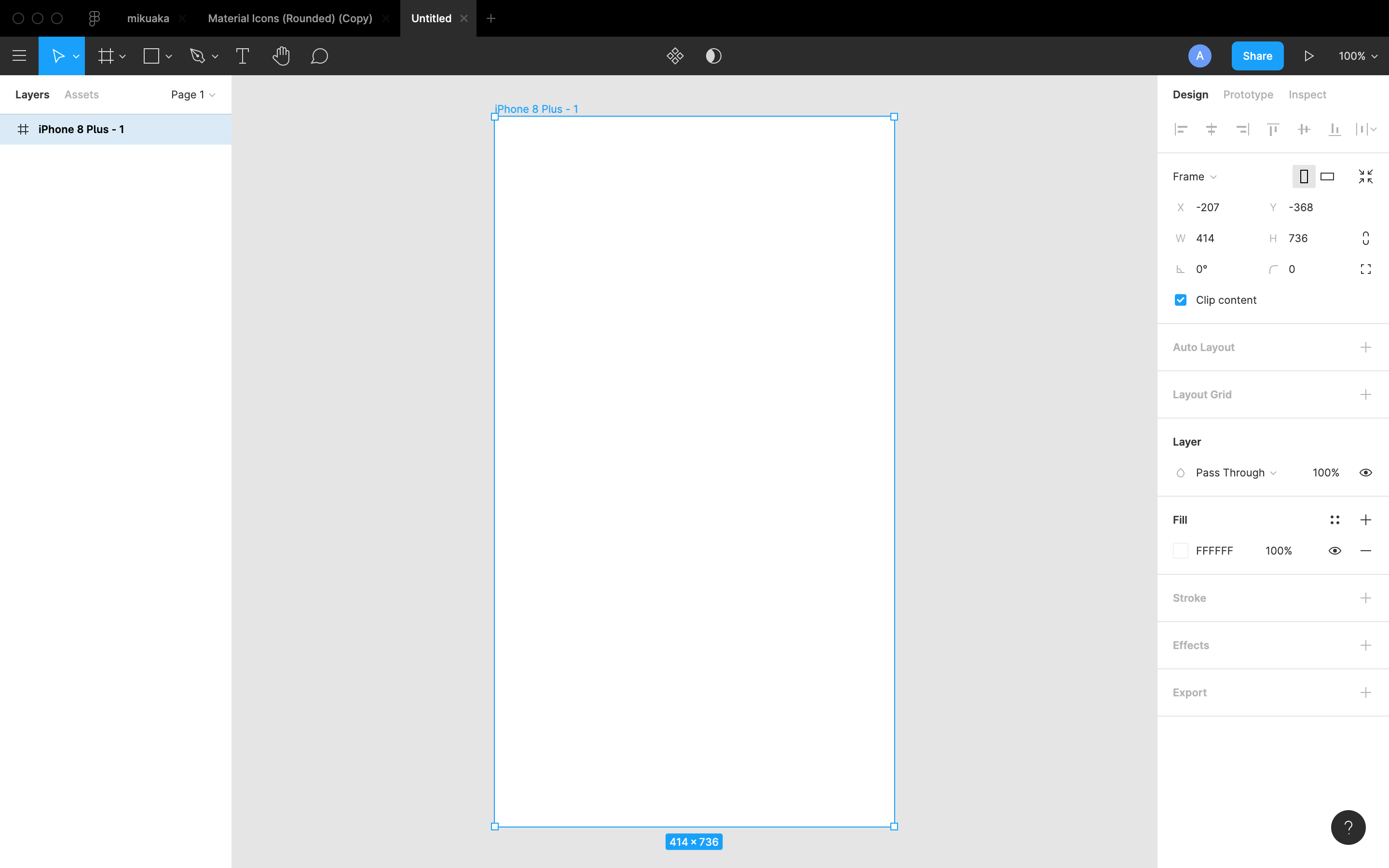Click the contrast mask icon
Image resolution: width=1389 pixels, height=868 pixels.
tap(713, 55)
